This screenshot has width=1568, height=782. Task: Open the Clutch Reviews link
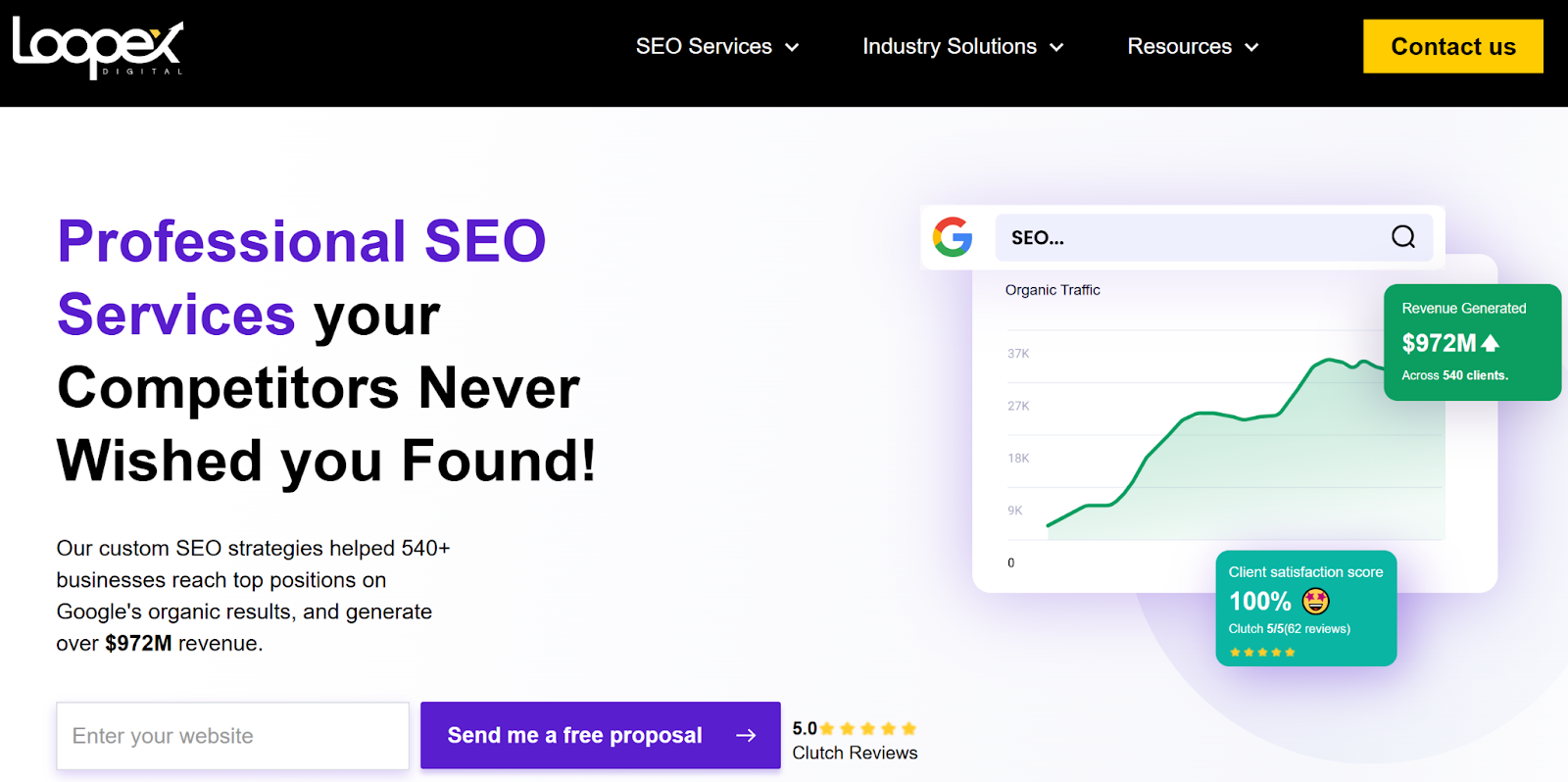coord(855,753)
